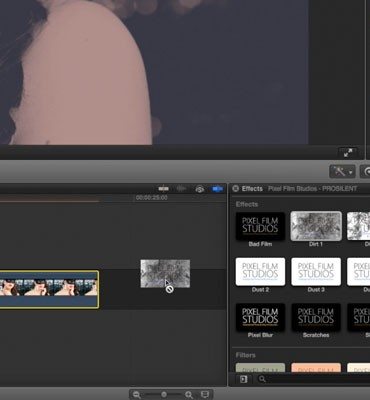Click the video preview in the viewer
The width and height of the screenshot is (370, 400).
click(154, 72)
